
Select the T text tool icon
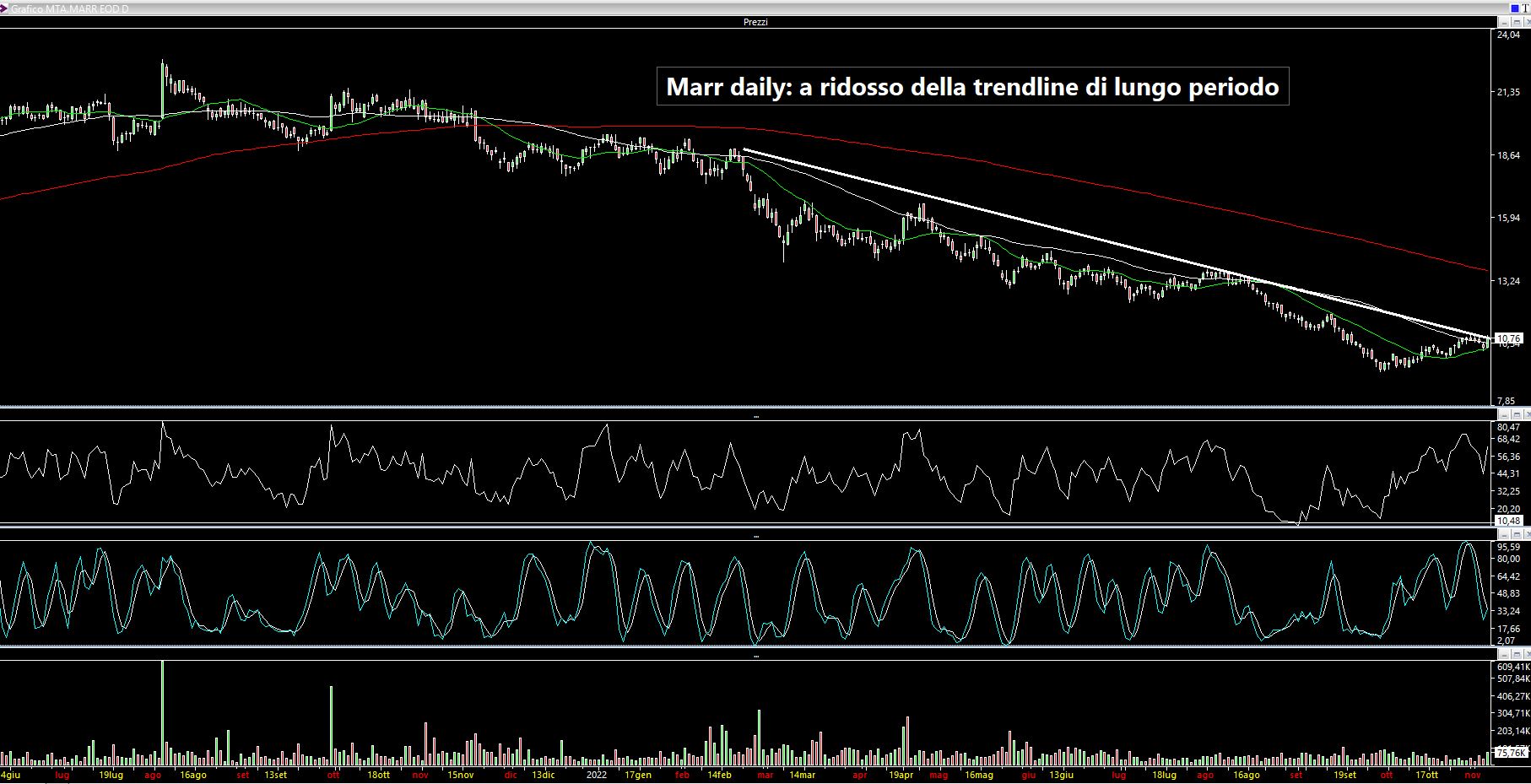(1525, 8)
